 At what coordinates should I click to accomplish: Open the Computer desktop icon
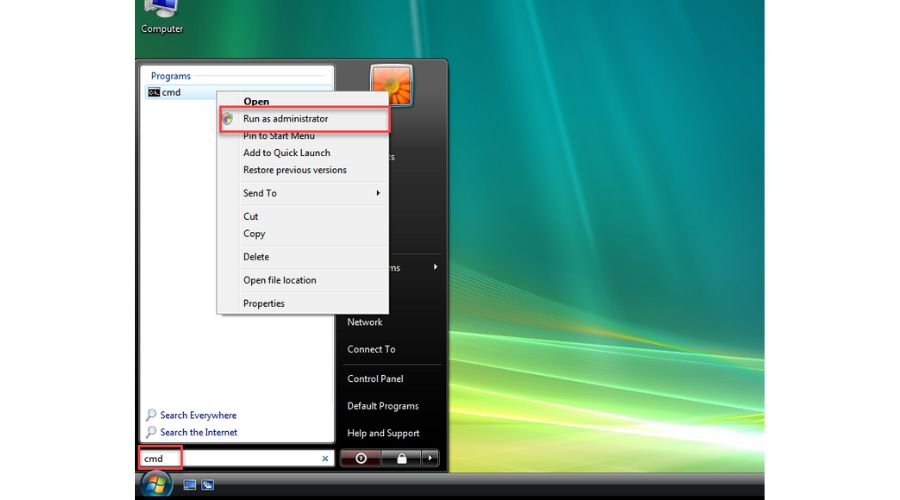[x=161, y=17]
